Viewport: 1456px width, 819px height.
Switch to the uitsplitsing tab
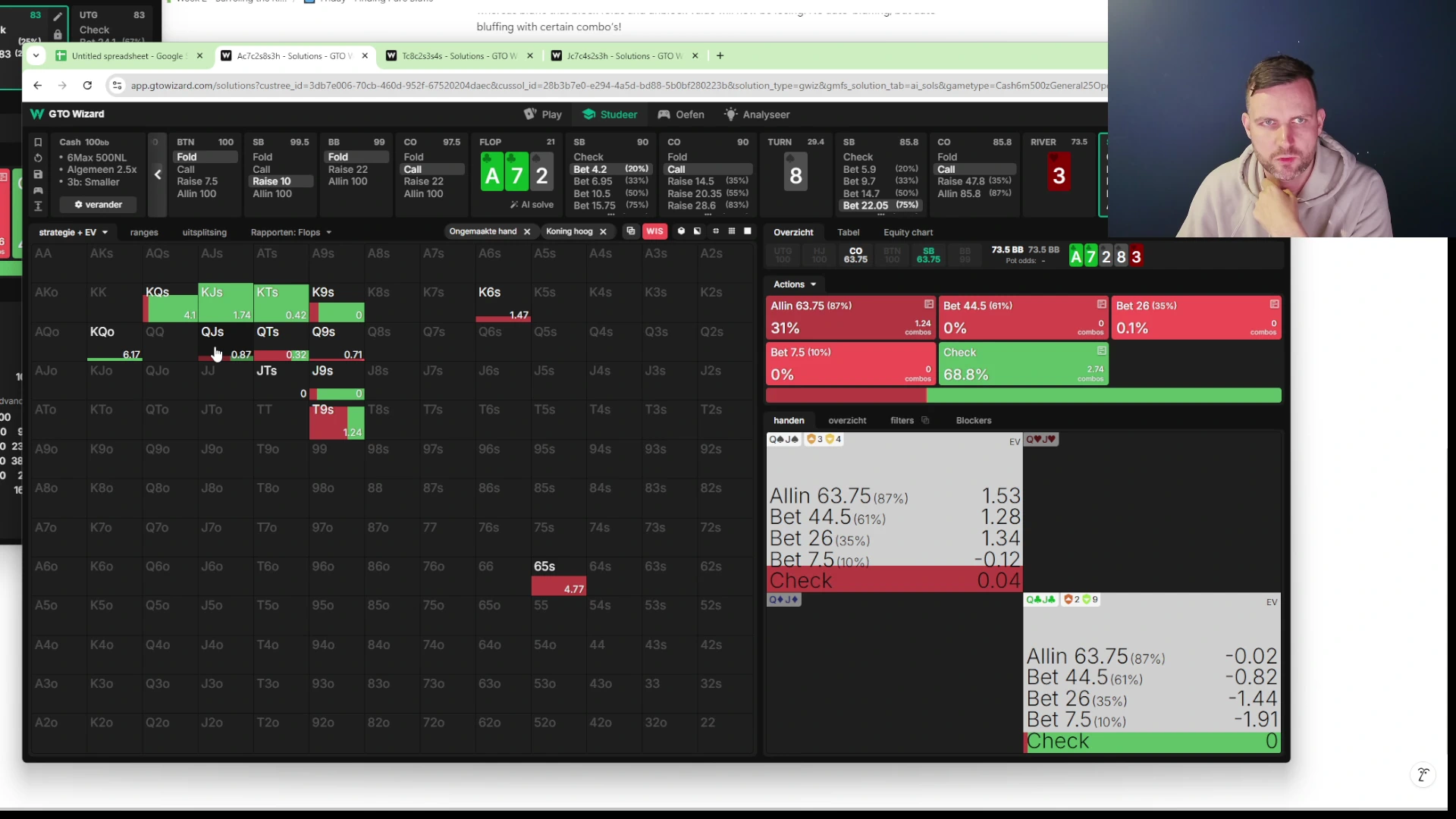tap(205, 233)
